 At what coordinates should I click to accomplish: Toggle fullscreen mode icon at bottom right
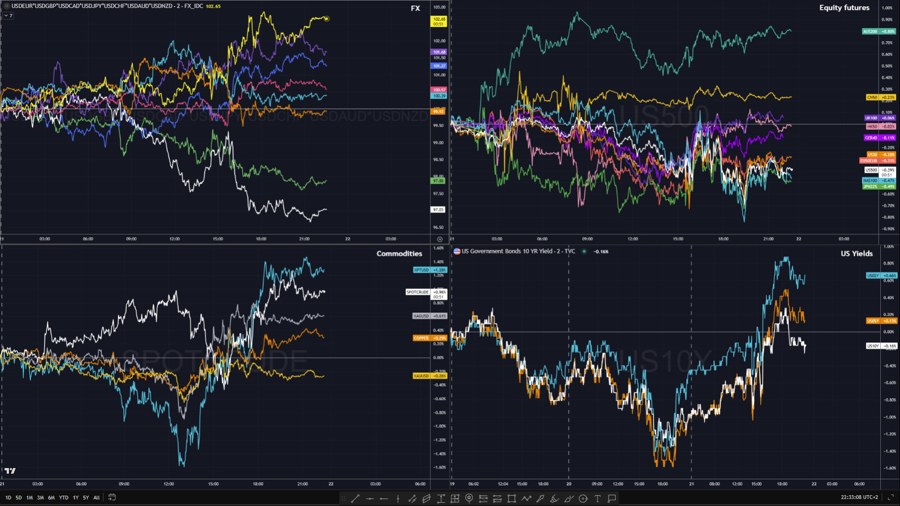[x=888, y=497]
